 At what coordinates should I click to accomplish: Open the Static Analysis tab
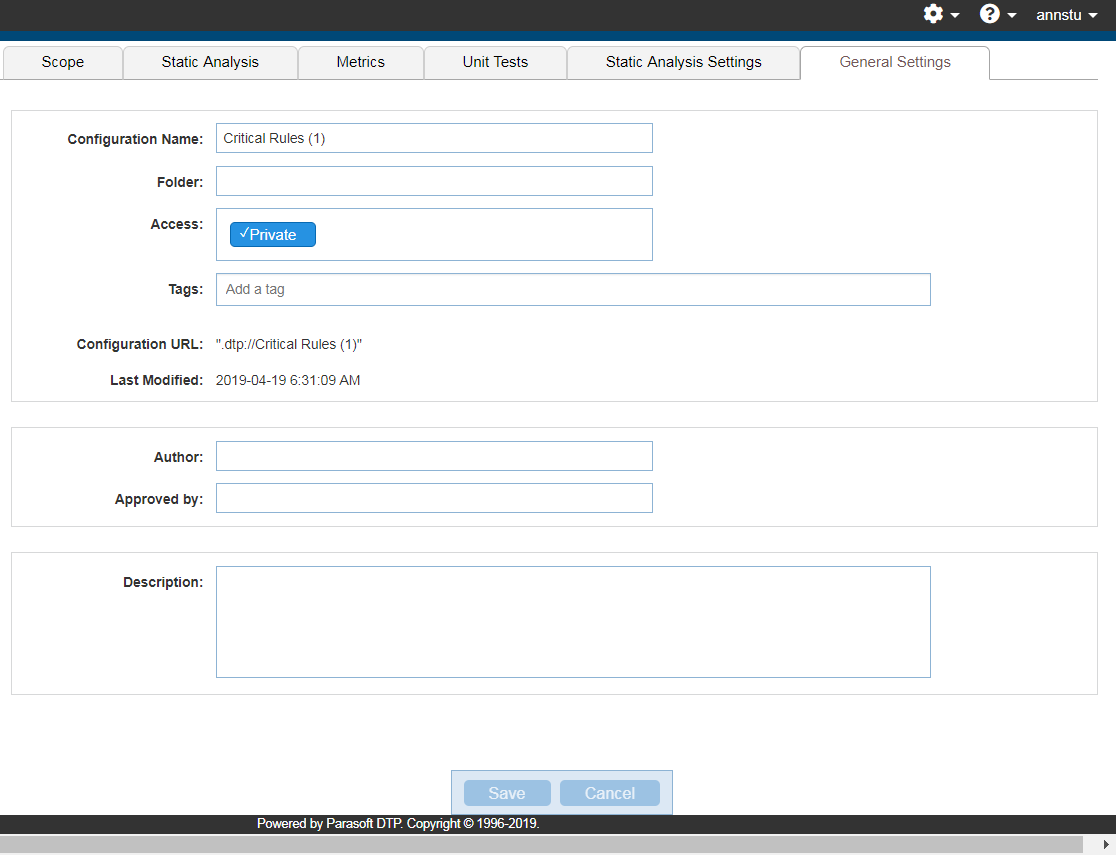click(210, 63)
